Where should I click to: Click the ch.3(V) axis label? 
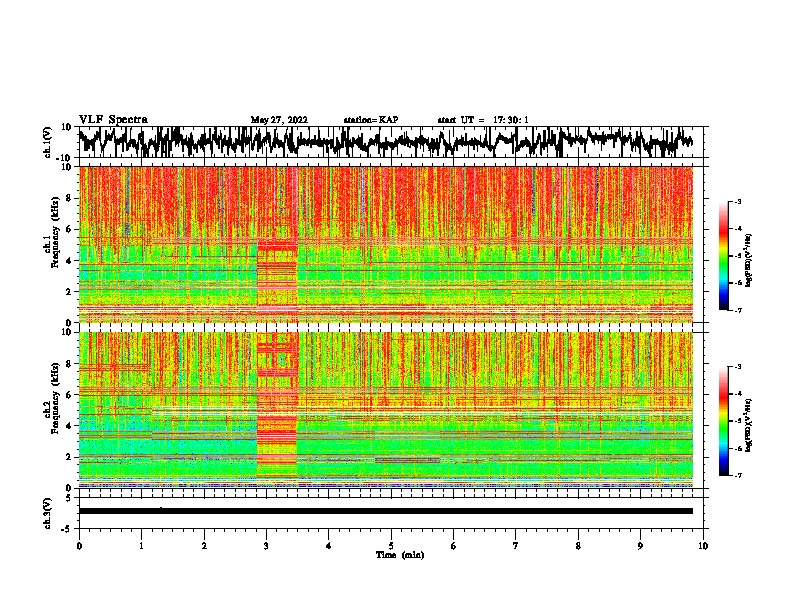(48, 513)
